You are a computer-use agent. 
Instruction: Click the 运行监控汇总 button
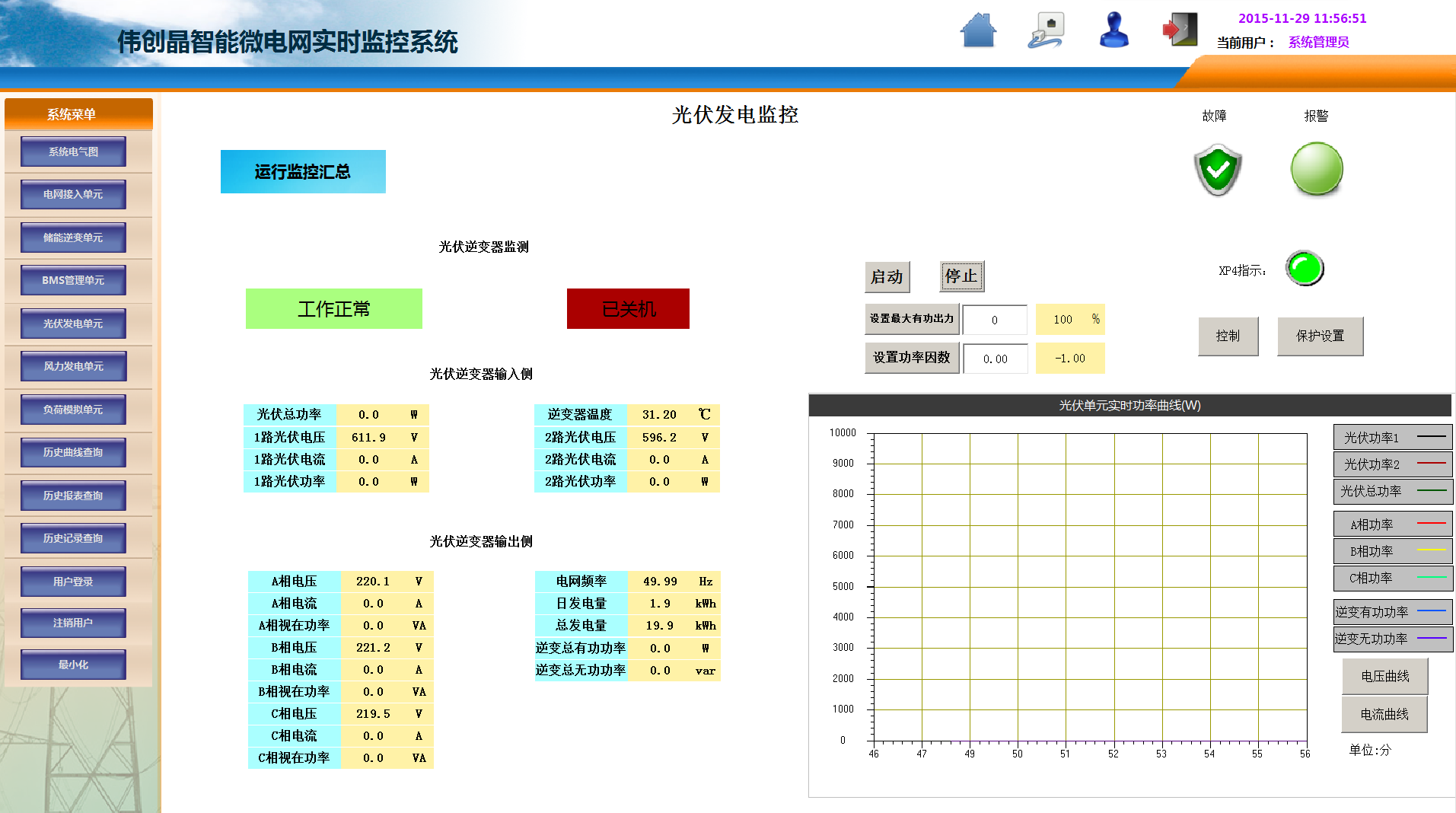303,172
